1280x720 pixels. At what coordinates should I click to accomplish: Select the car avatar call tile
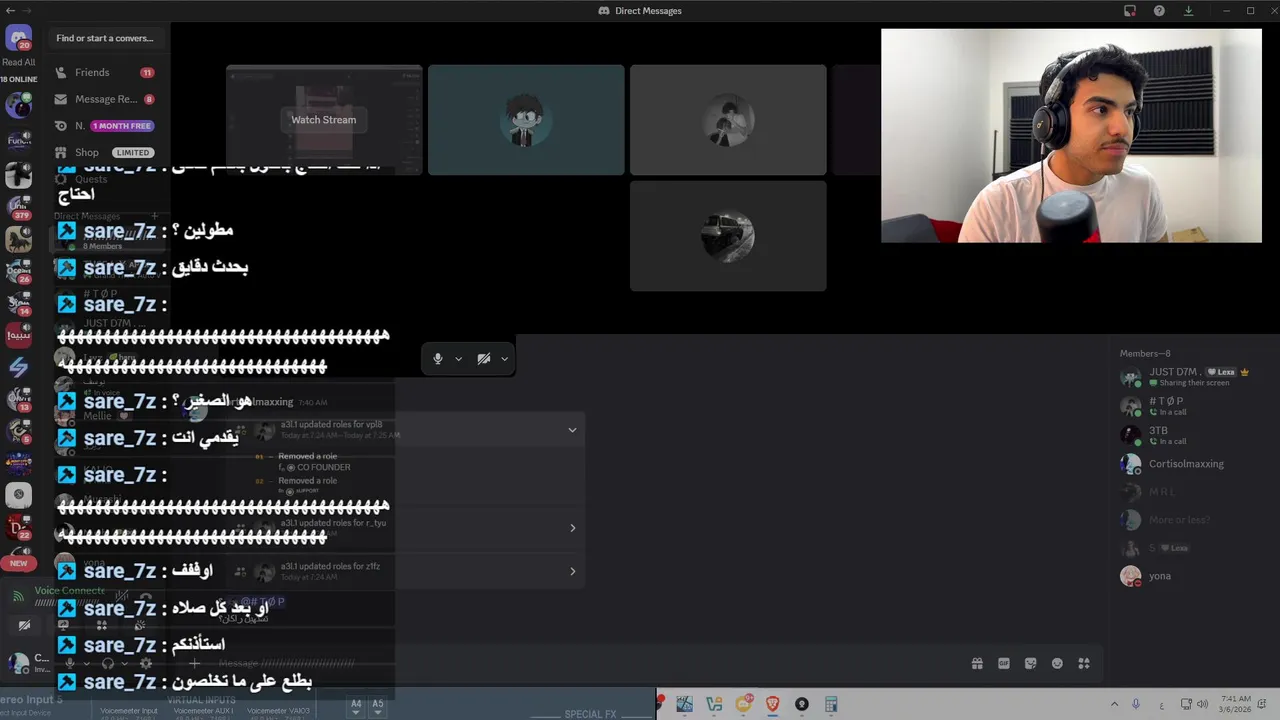pos(728,236)
